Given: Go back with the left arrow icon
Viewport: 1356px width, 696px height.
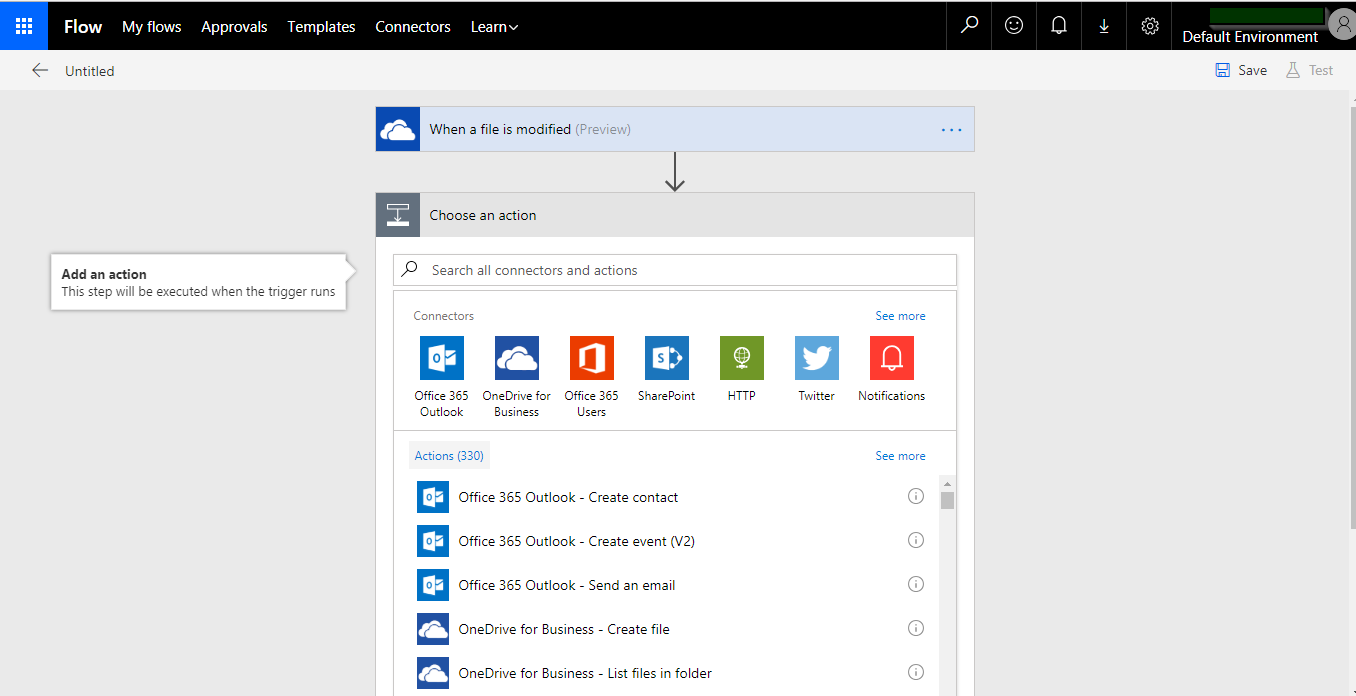Looking at the screenshot, I should tap(40, 70).
